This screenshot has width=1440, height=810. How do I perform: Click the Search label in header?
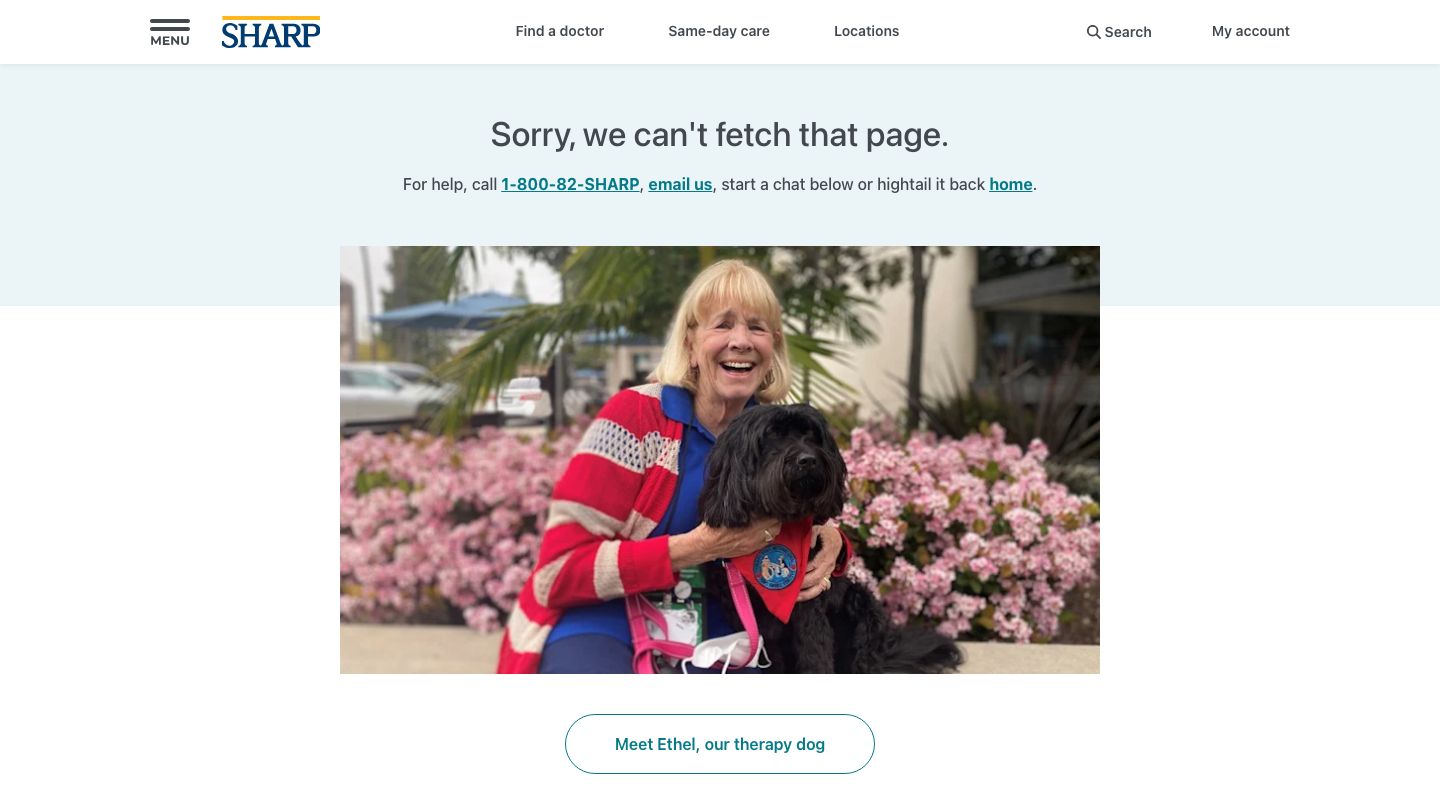click(x=1128, y=32)
